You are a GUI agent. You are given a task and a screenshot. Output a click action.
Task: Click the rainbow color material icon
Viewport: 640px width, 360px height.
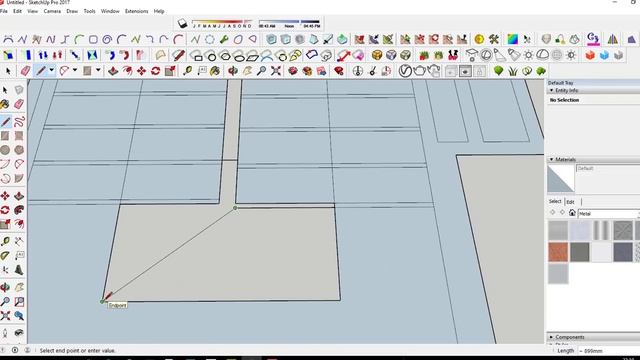pos(512,39)
